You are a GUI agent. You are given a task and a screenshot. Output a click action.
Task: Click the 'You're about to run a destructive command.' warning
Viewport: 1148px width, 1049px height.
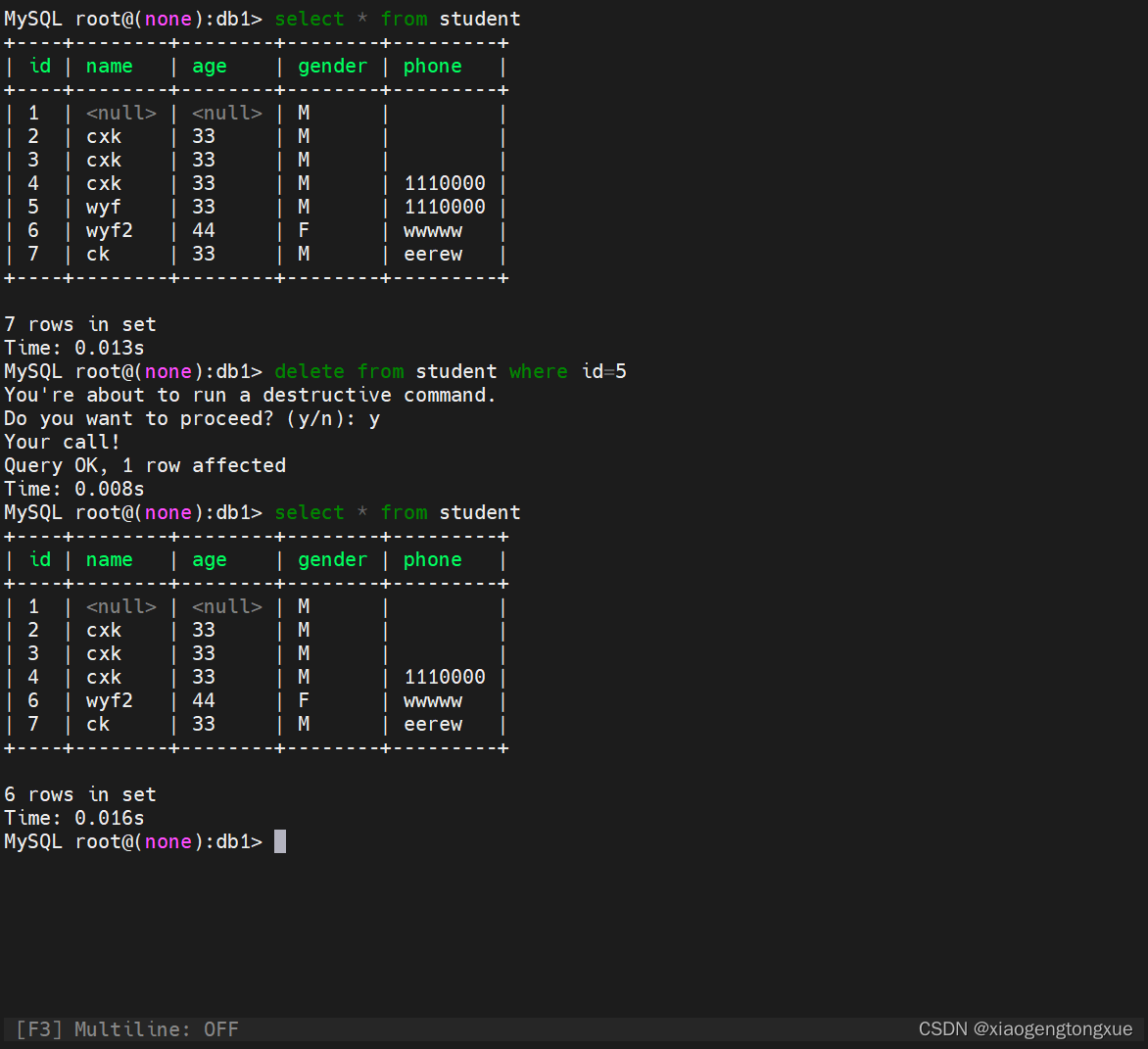tap(250, 396)
